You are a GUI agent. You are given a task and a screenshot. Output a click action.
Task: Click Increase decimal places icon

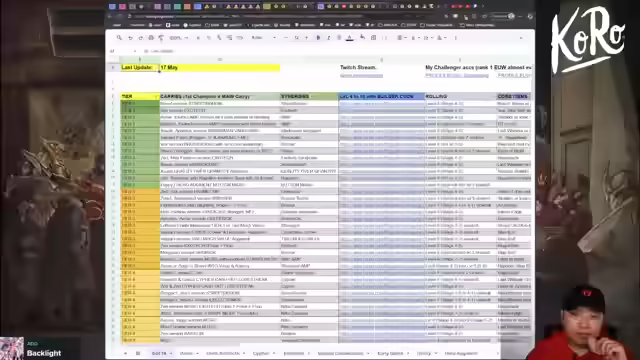pos(229,38)
